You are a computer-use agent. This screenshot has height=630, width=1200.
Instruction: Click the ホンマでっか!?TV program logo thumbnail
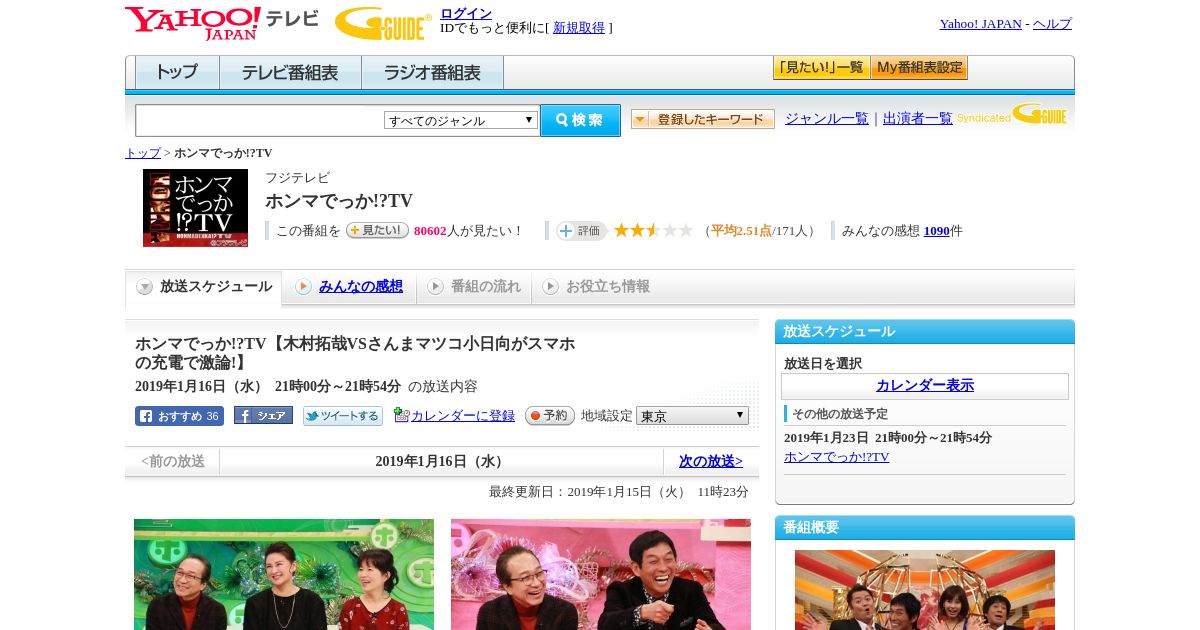(x=195, y=208)
